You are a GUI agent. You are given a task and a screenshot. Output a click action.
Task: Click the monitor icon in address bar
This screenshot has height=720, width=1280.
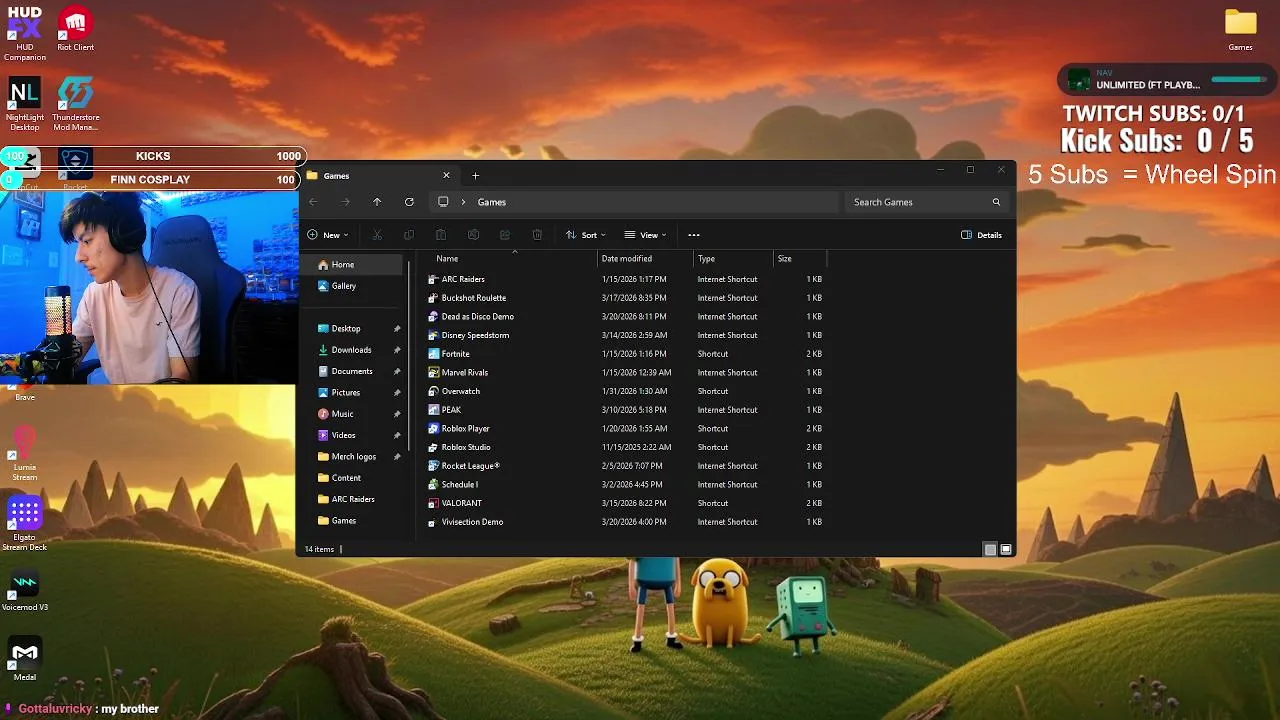(443, 202)
